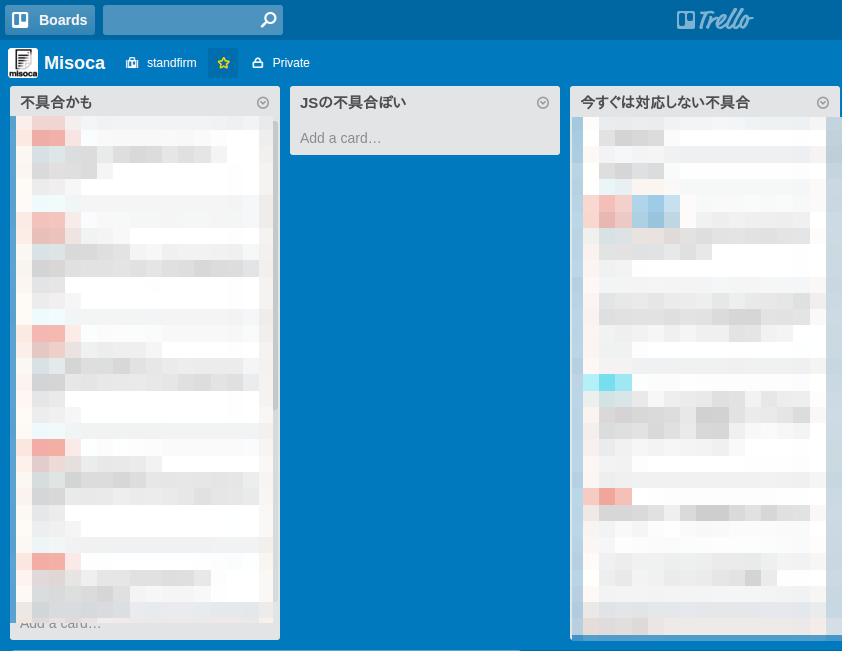Click the 不具合かも list title
This screenshot has width=842, height=651.
[x=56, y=103]
